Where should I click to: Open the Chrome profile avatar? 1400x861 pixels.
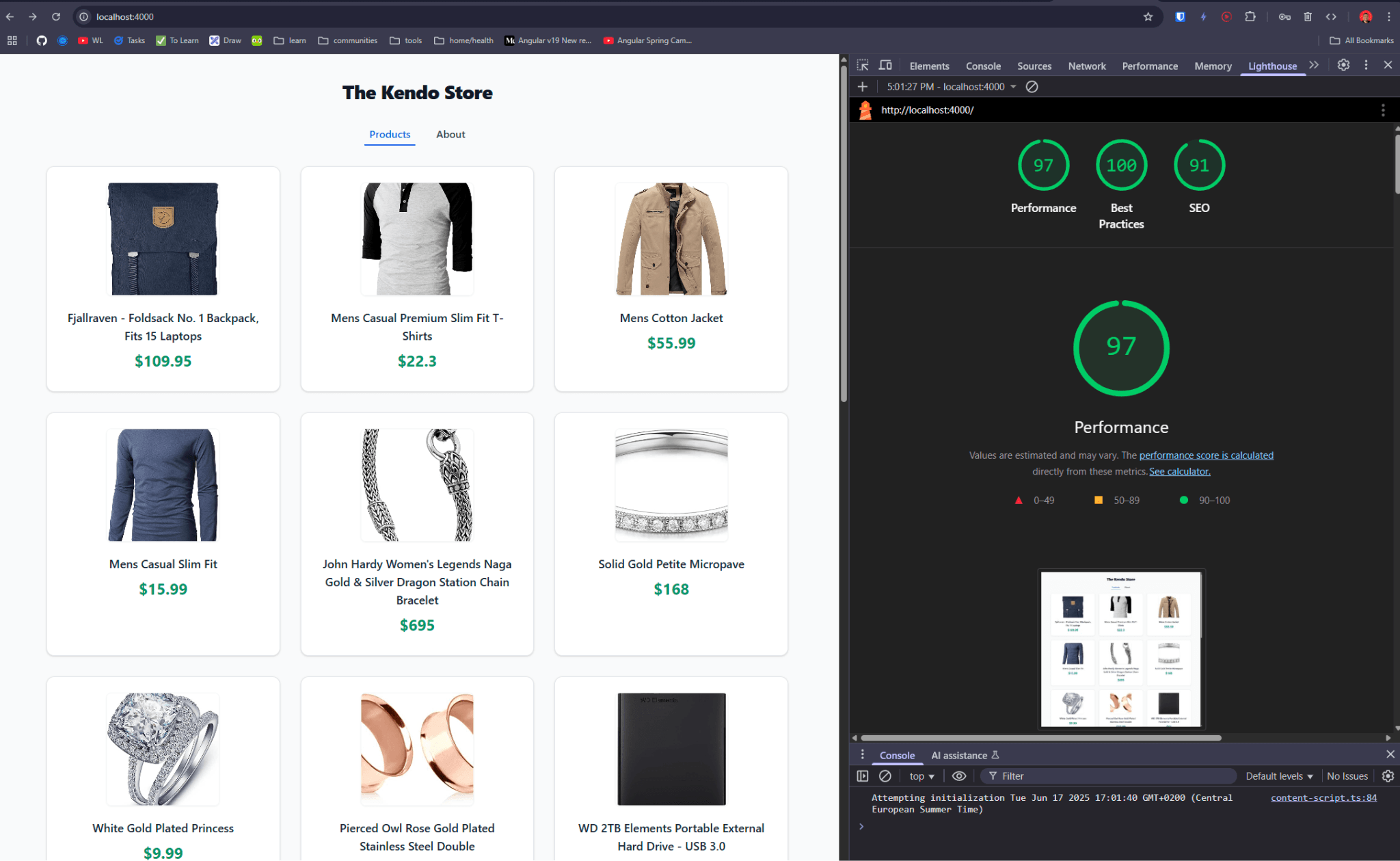(1366, 16)
